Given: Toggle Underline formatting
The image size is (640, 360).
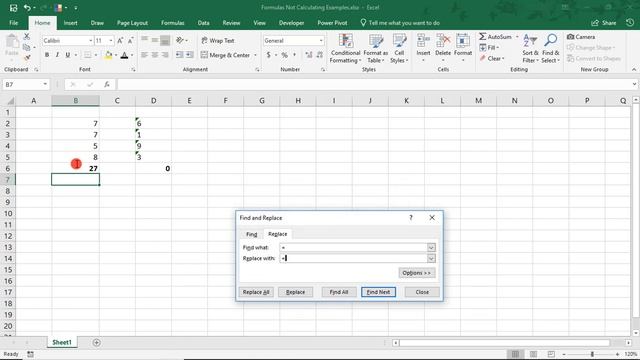Looking at the screenshot, I should [x=67, y=55].
